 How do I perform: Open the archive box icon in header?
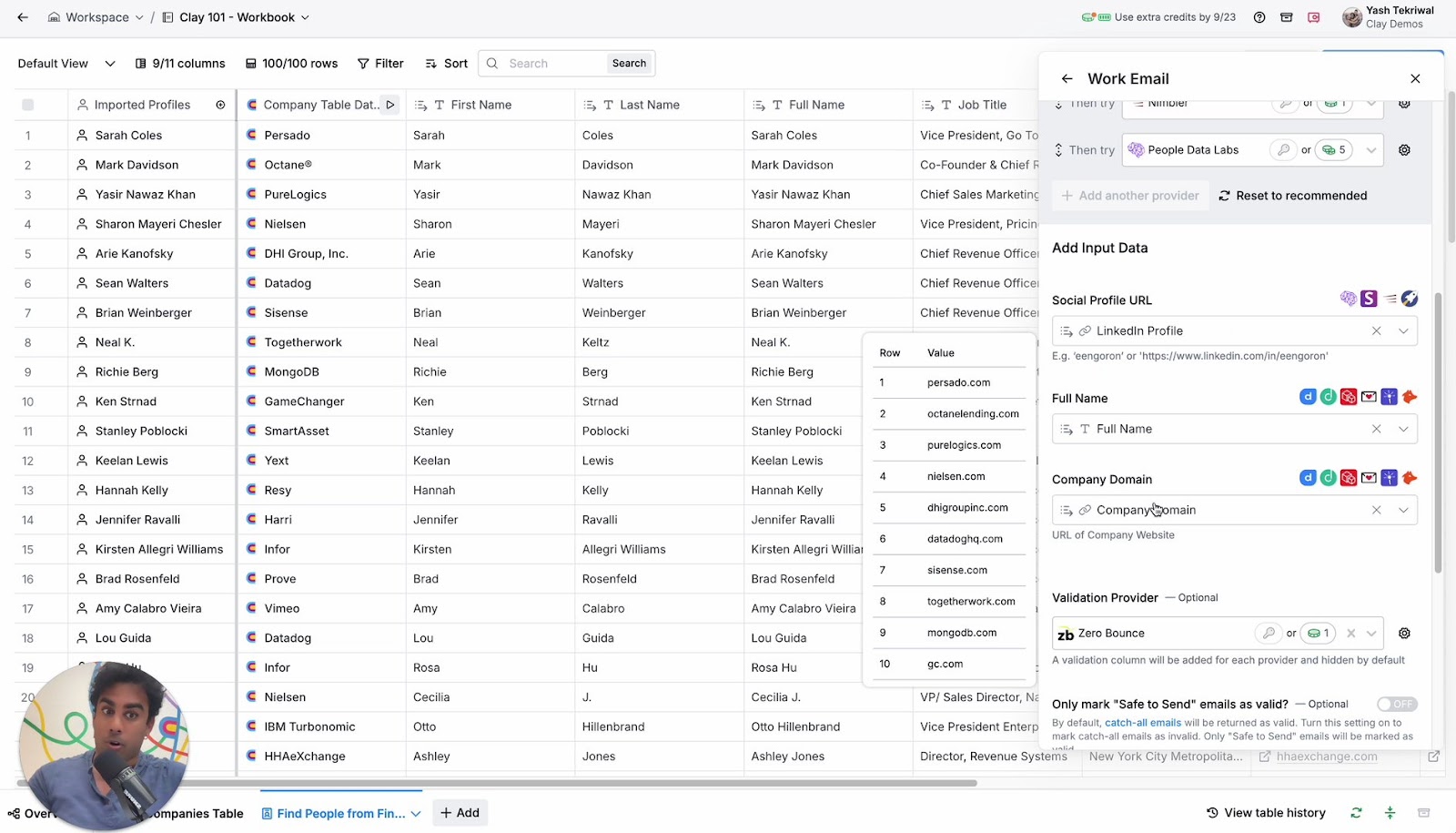click(1287, 17)
